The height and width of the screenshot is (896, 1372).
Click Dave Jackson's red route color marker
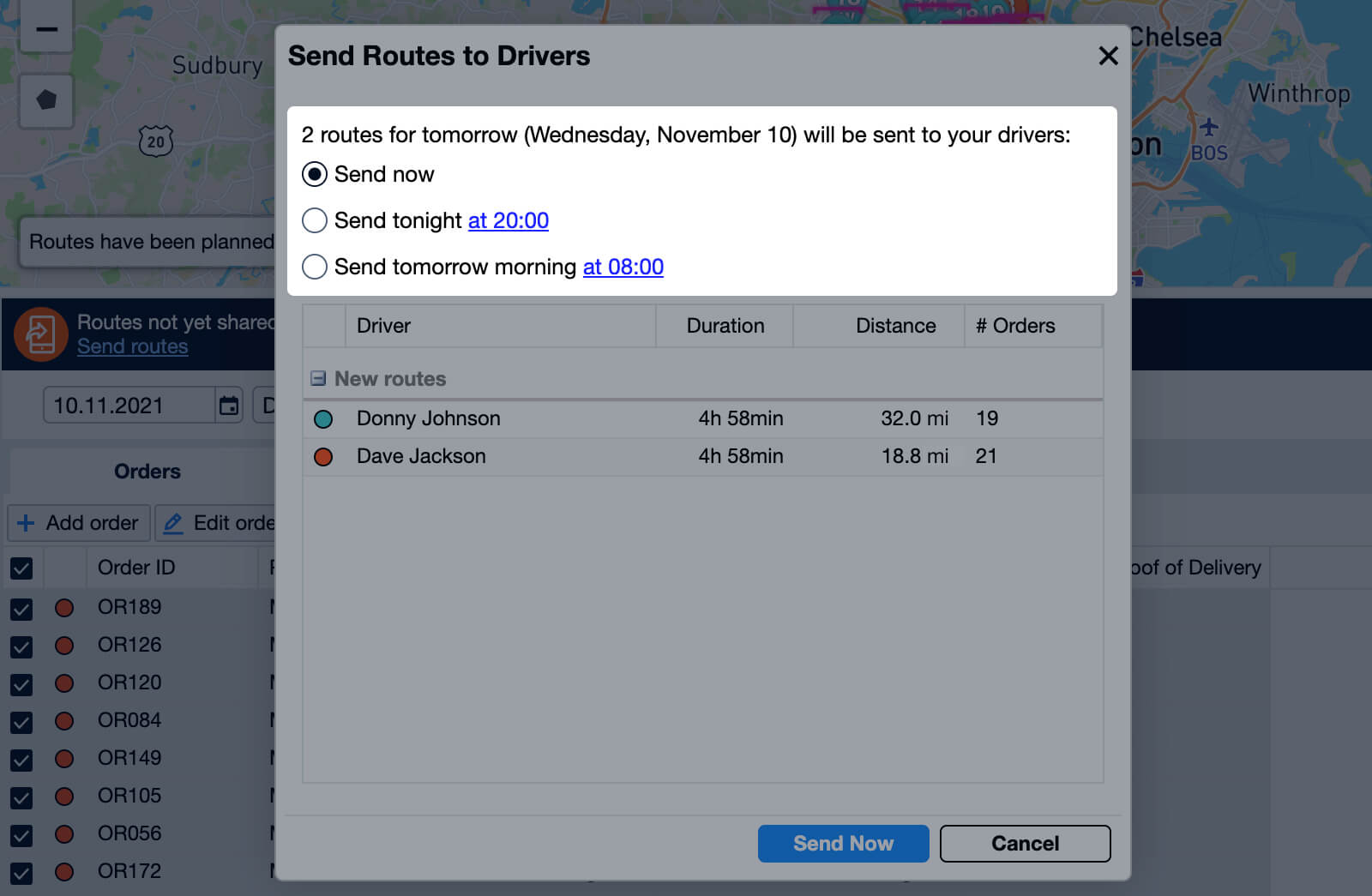[x=323, y=456]
